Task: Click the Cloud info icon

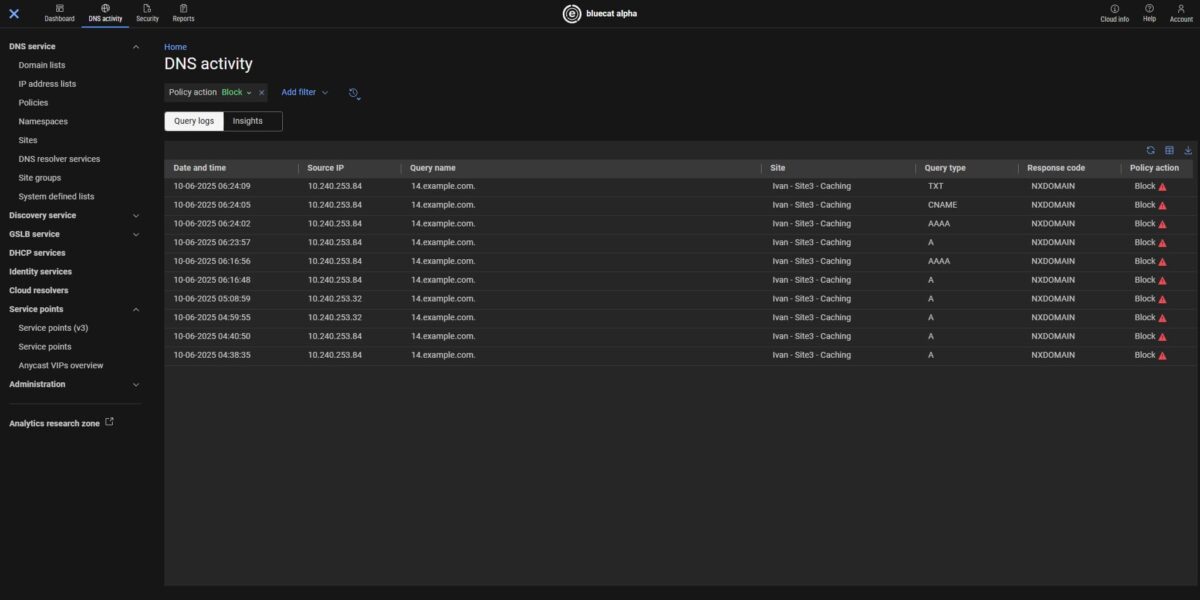Action: click(x=1114, y=10)
